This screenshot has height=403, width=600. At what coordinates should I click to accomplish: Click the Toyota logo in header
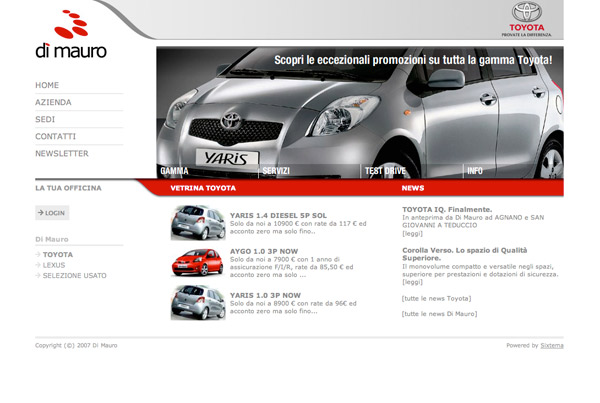click(x=527, y=20)
